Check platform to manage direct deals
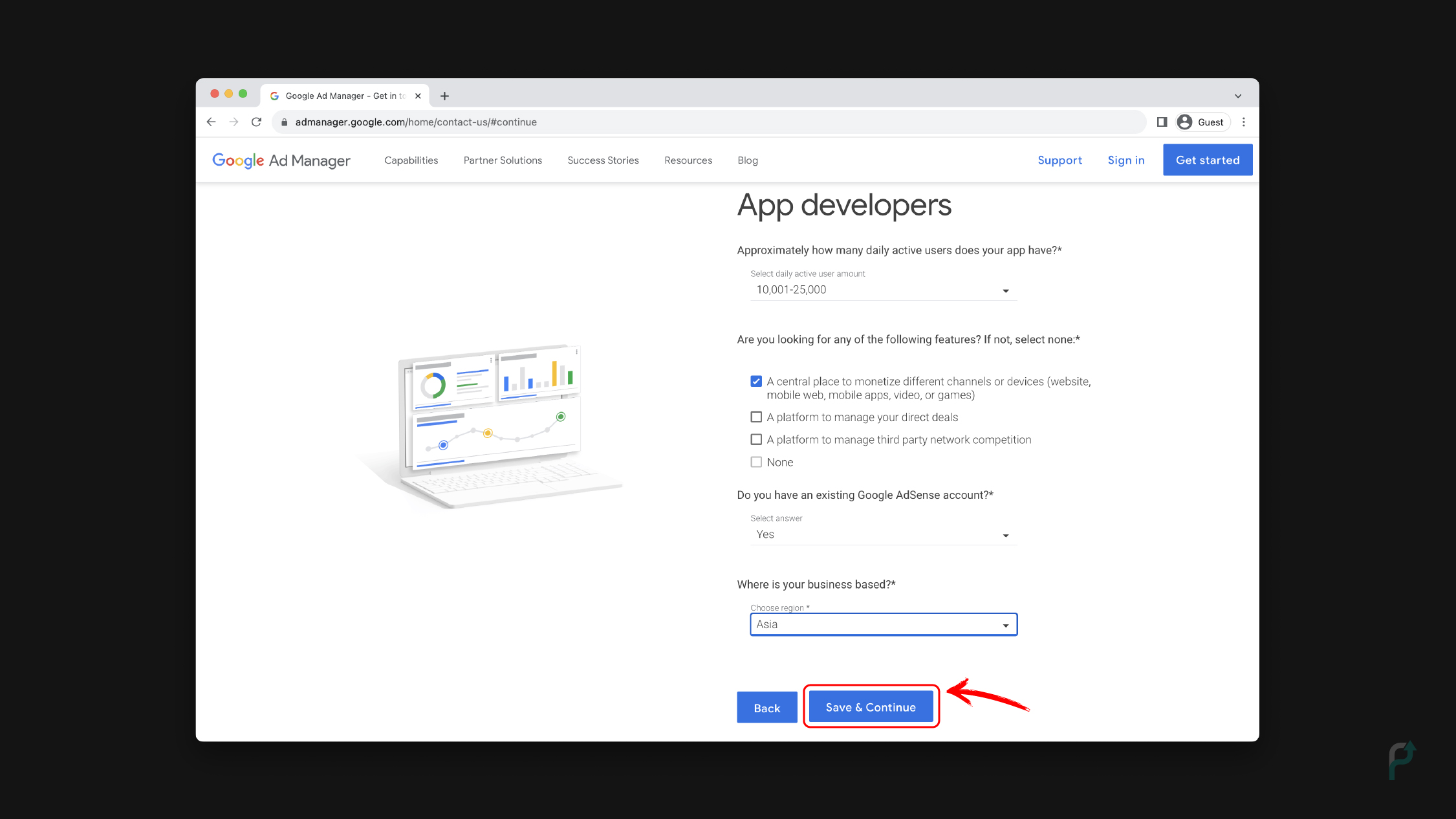 (755, 417)
